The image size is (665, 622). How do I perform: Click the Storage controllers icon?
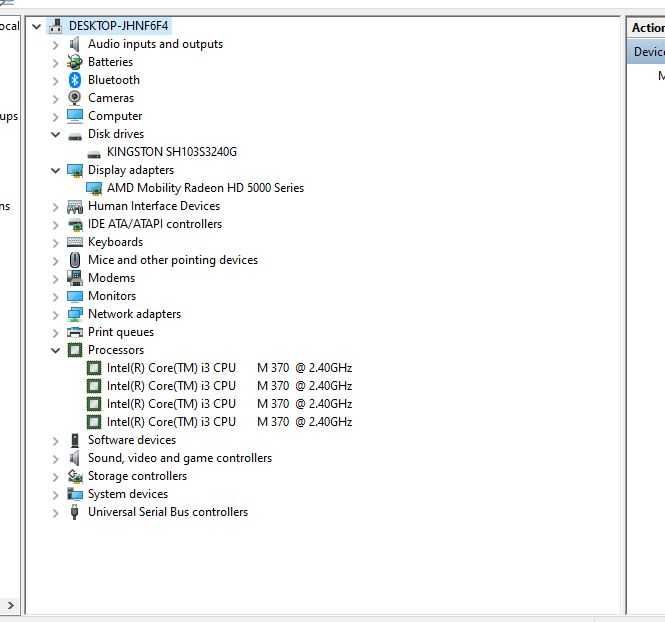pos(75,476)
